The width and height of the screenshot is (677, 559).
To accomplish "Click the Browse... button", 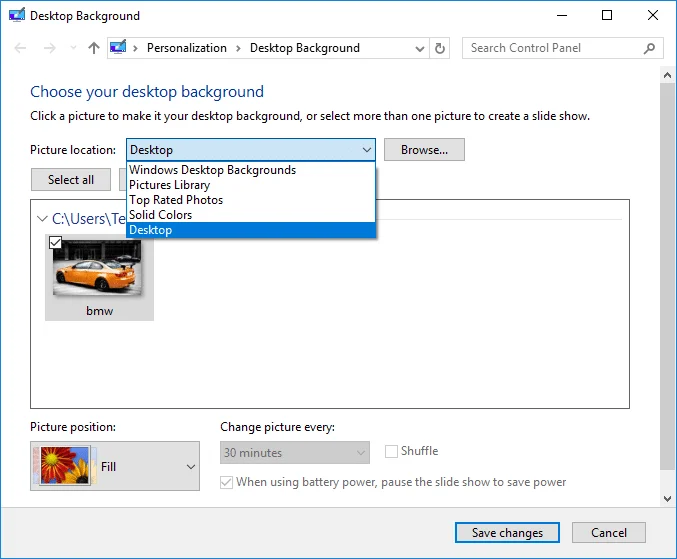I will coord(424,150).
